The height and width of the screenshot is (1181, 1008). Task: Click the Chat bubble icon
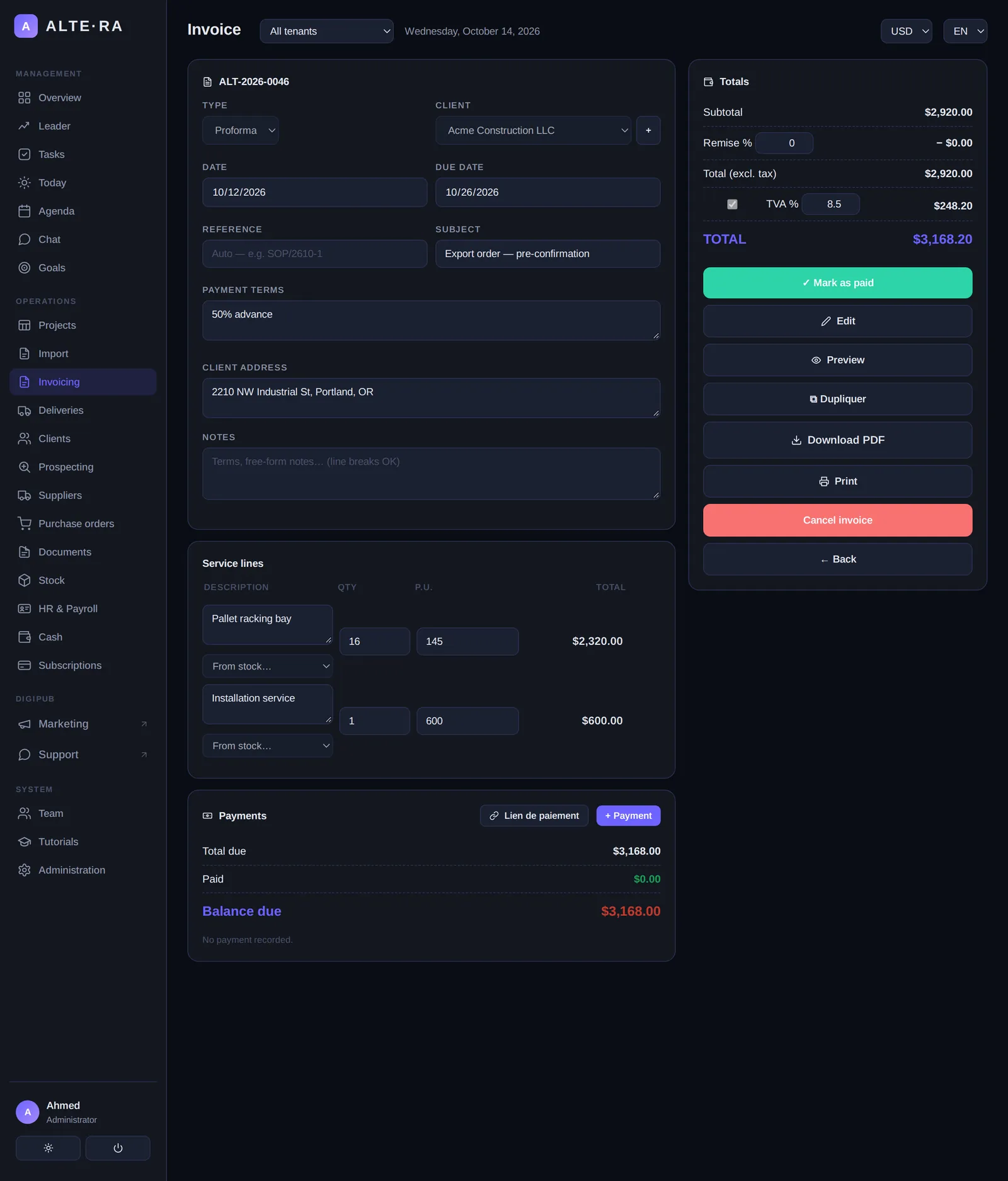tap(25, 239)
